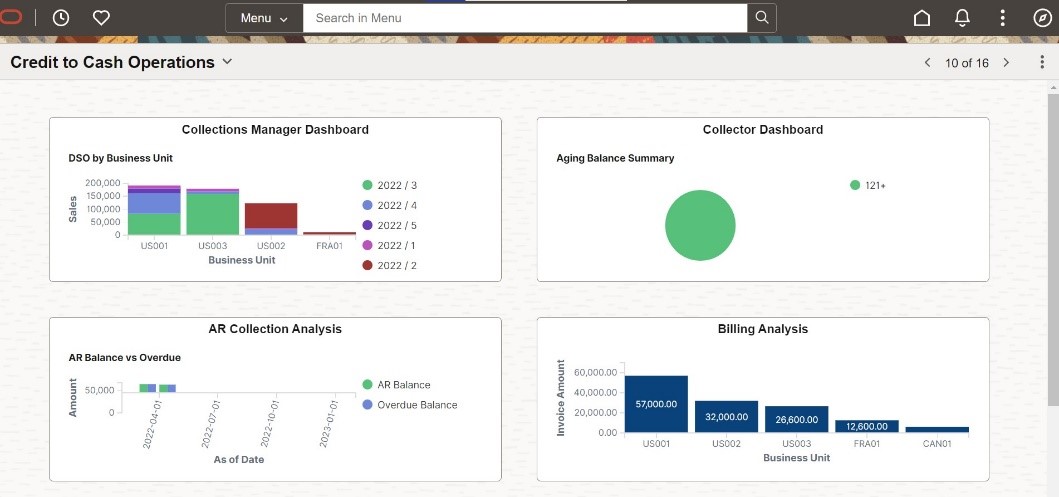Open Actions three-dot menu in top bar
The height and width of the screenshot is (497, 1059).
[1003, 18]
